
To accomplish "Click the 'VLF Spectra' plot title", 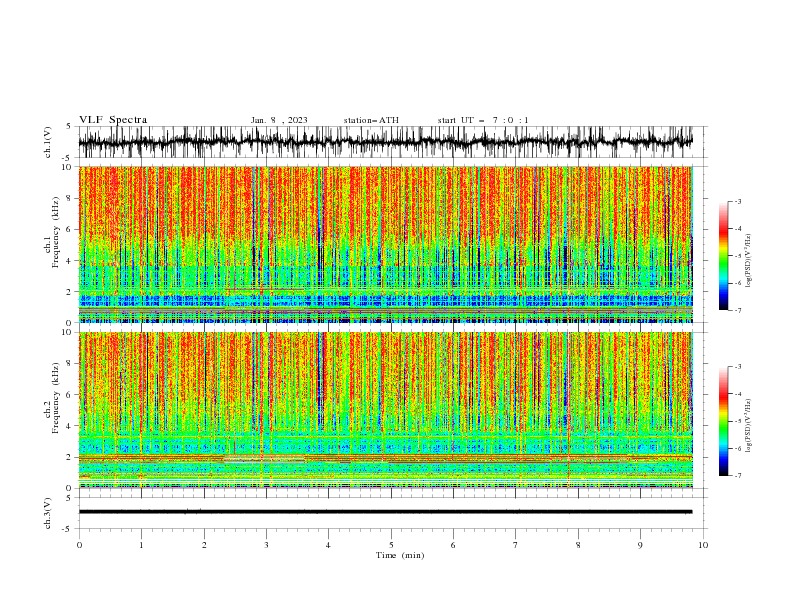I will (x=113, y=120).
